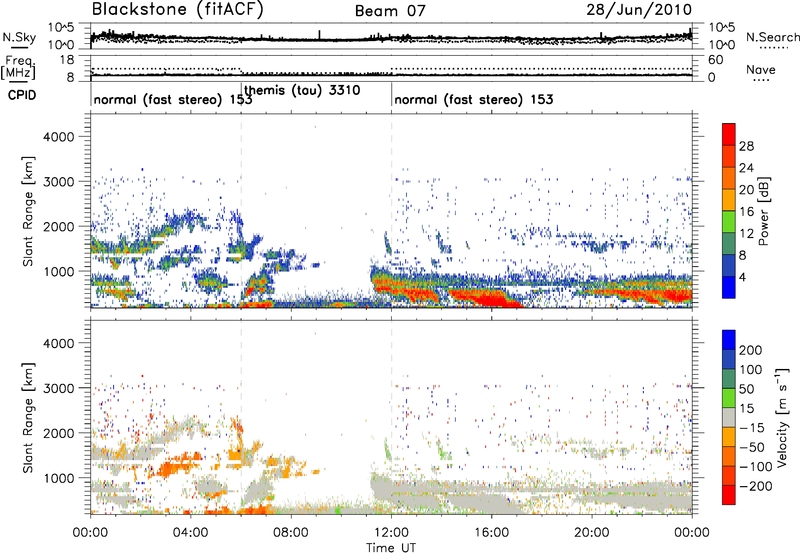Click the red bottom Velocity colorbar segment
This screenshot has width=800, height=554.
729,495
